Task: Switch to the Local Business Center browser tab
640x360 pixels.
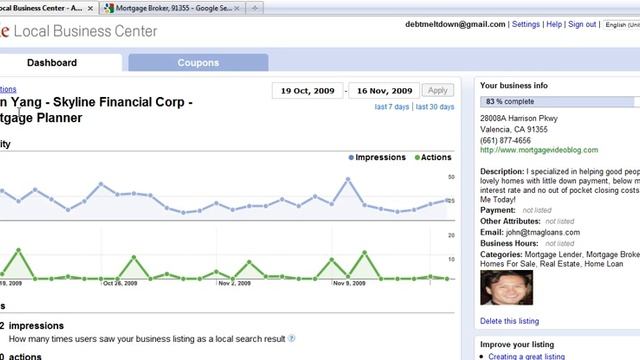Action: pos(48,8)
